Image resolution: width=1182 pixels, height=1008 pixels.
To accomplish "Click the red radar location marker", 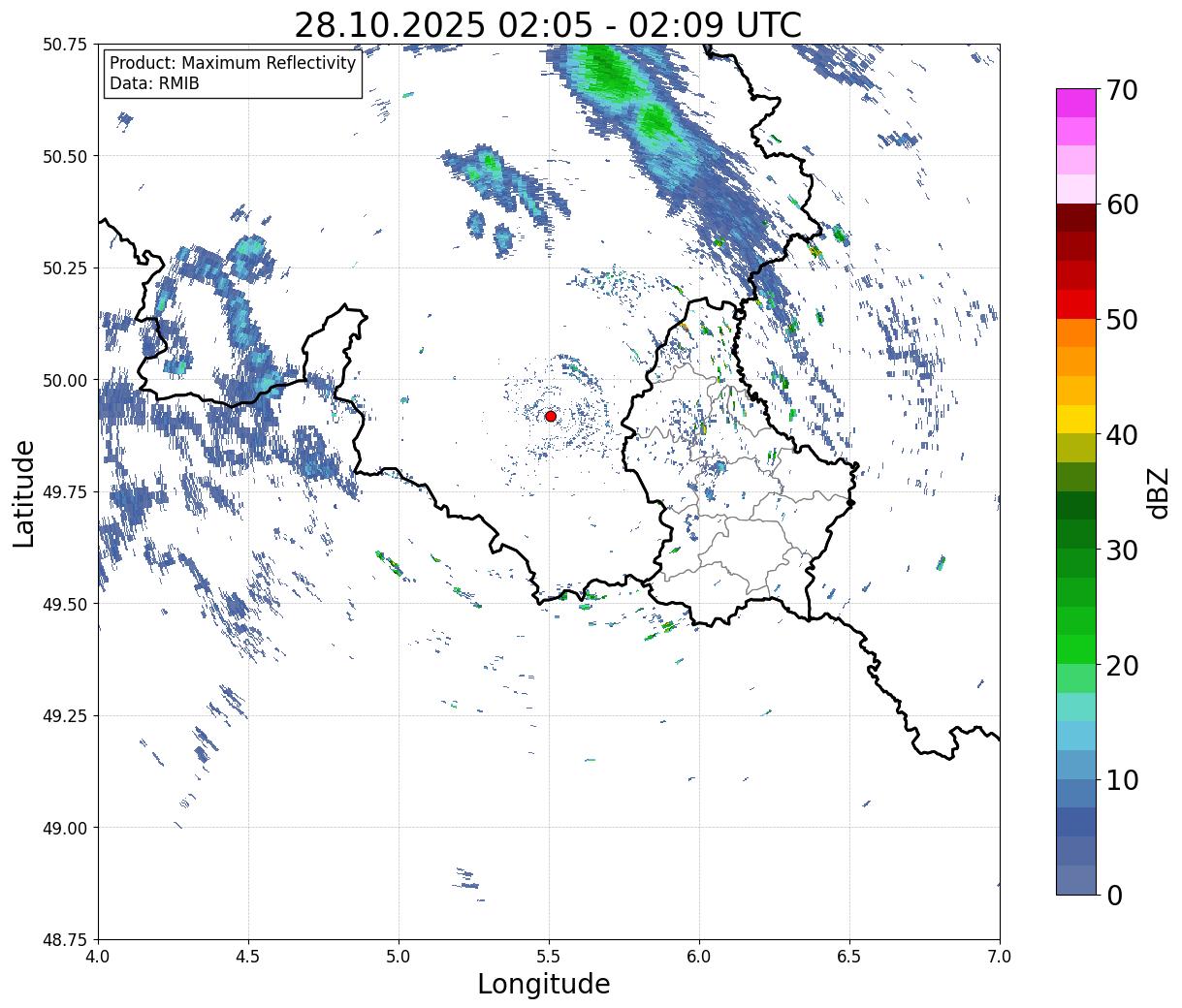I will [x=551, y=416].
